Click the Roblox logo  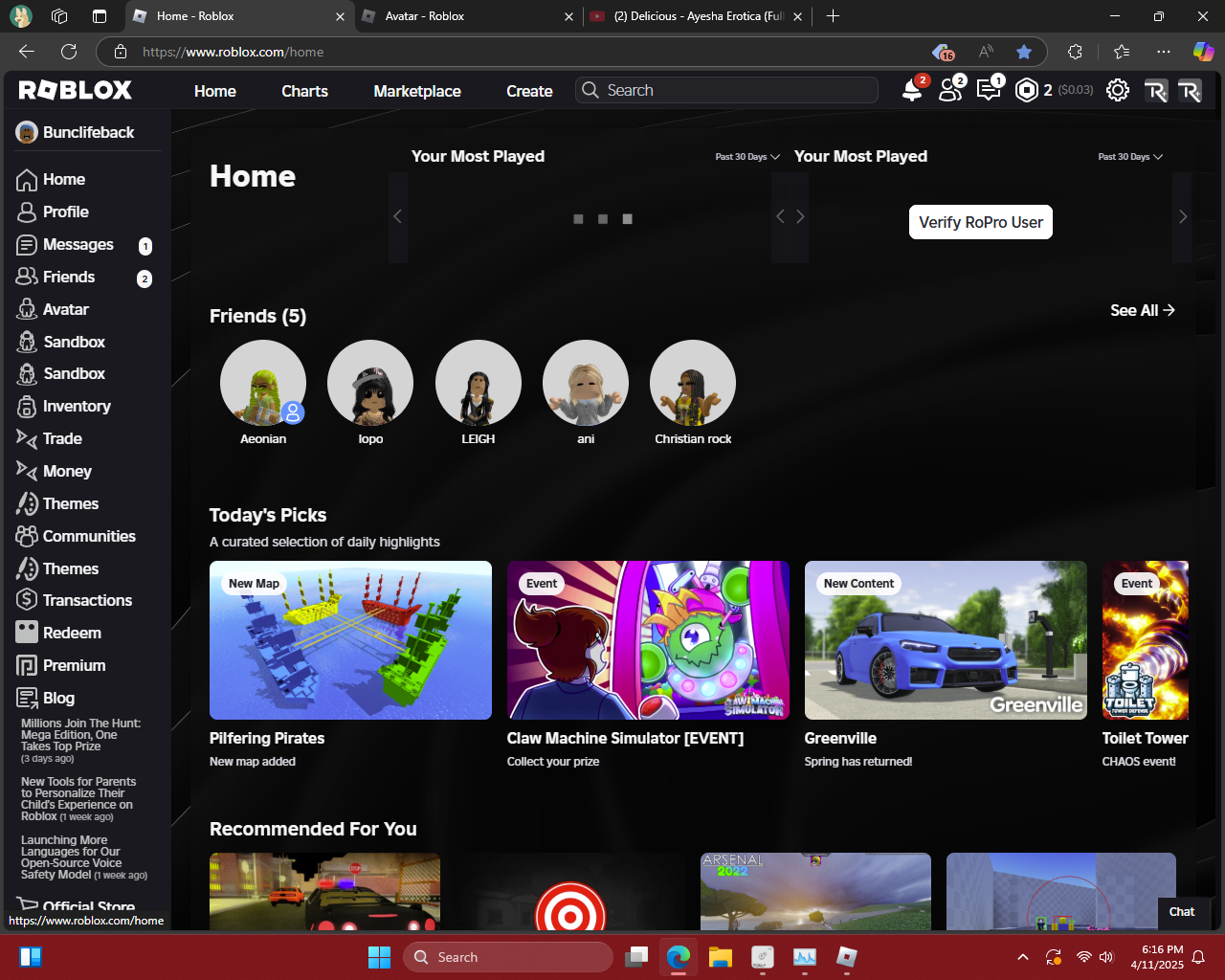pyautogui.click(x=76, y=90)
